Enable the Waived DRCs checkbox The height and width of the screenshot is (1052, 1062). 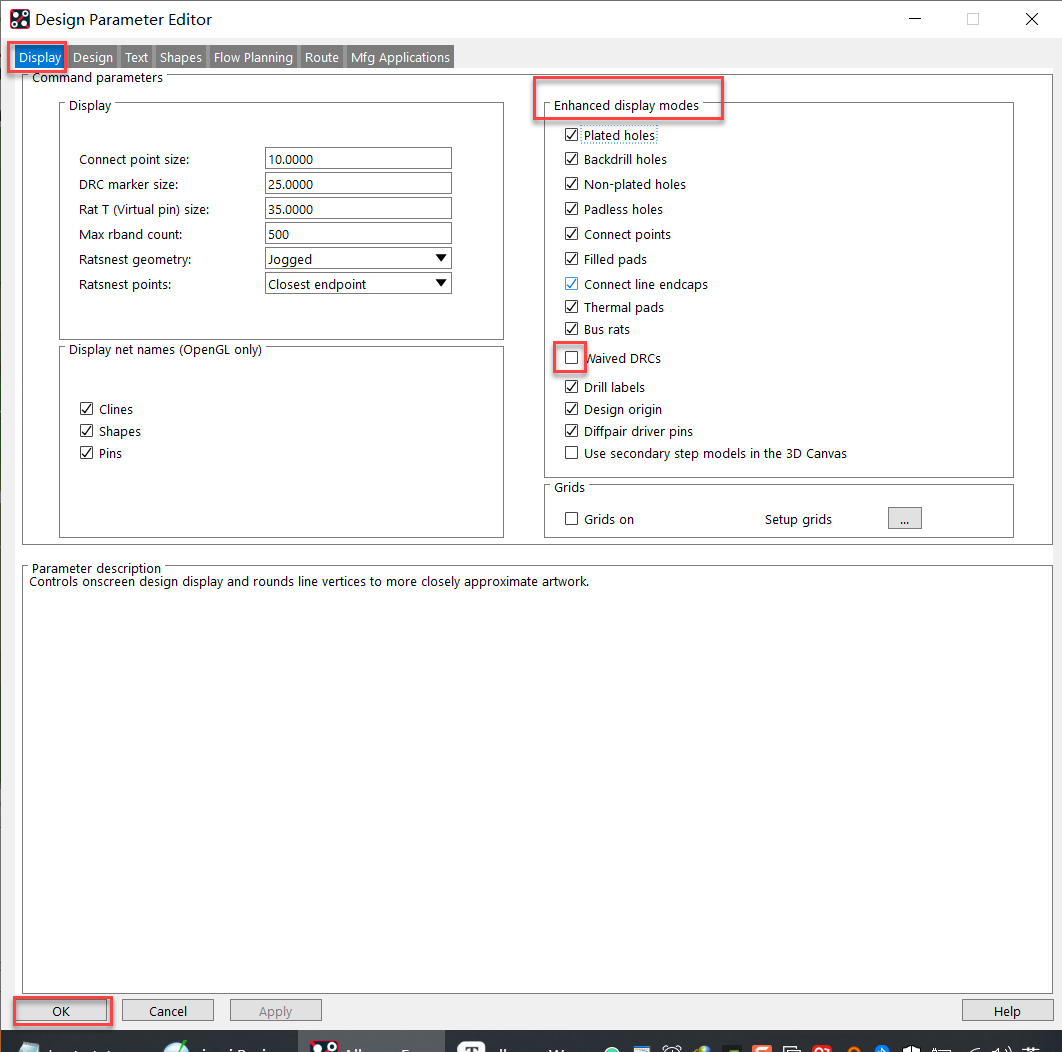[x=571, y=358]
